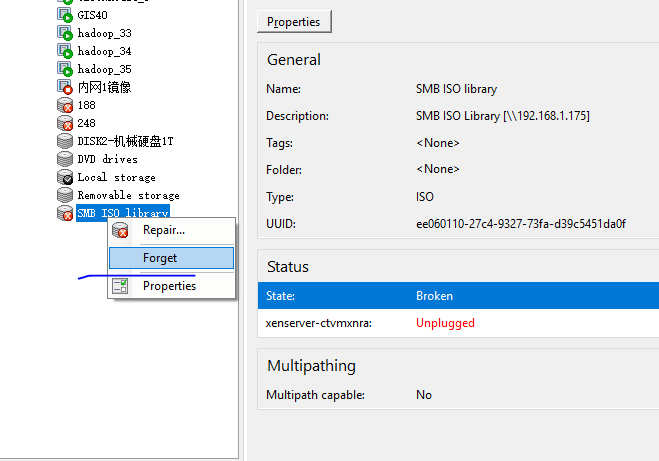The image size is (659, 461).
Task: Choose Forget from the context menu
Action: (x=160, y=258)
